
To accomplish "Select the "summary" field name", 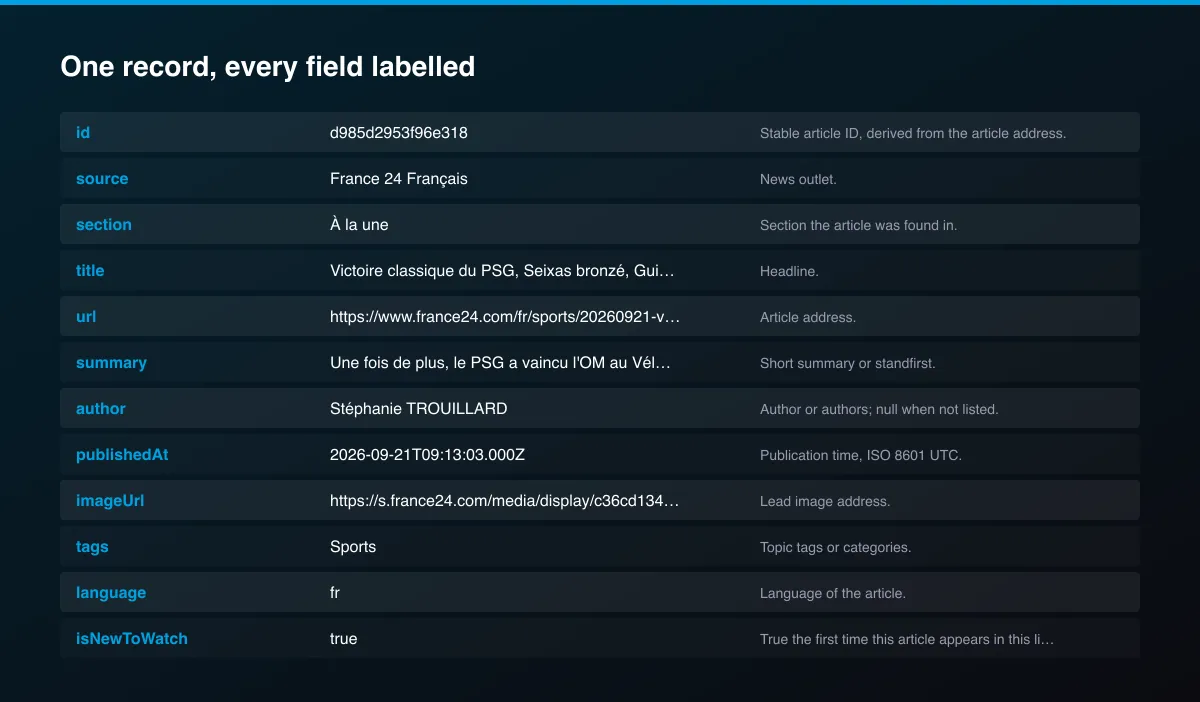I will coord(111,363).
